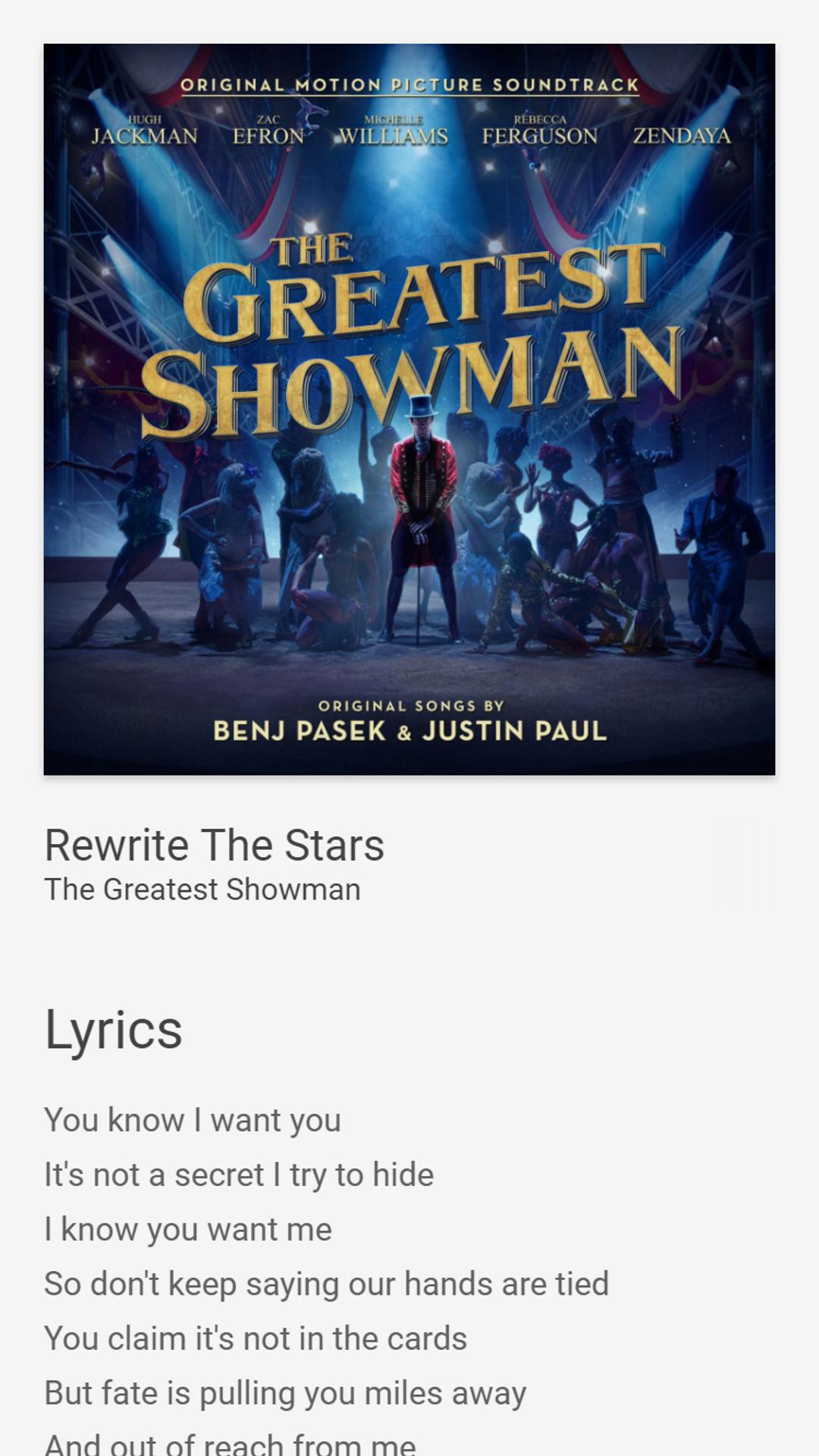819x1456 pixels.
Task: Tap the gold Greatest Showman title on the cover
Action: tap(412, 337)
